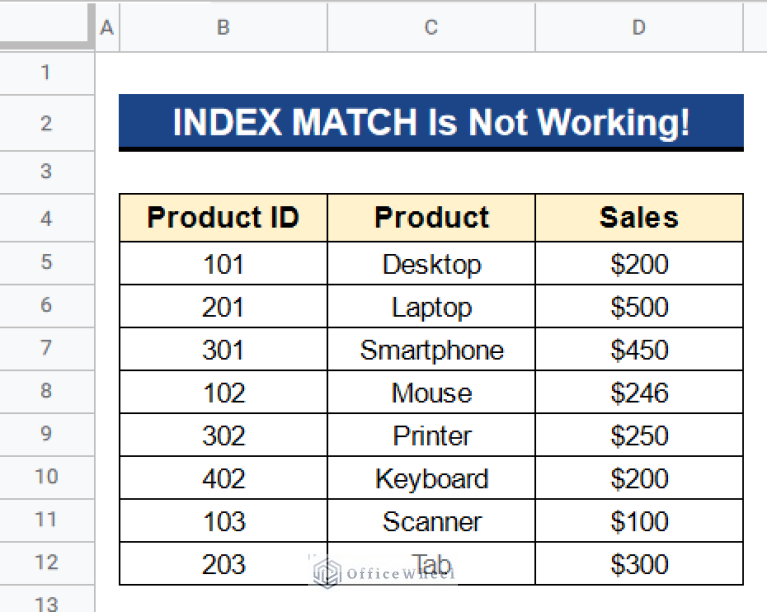
Task: Click the $246 sales cell
Action: click(x=639, y=393)
